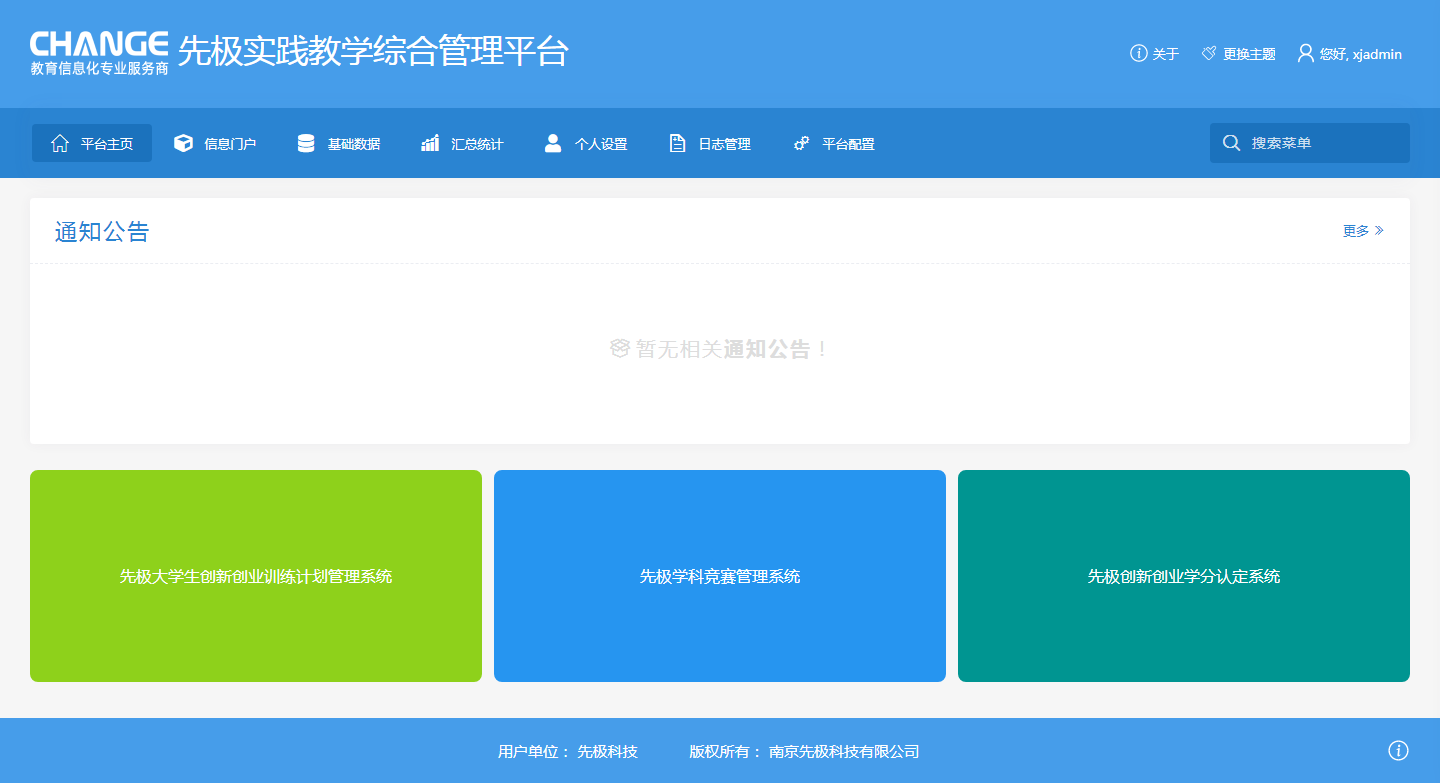Viewport: 1440px width, 783px height.
Task: Open 先极创新创业学分认定系统 teal tile
Action: tap(1184, 576)
